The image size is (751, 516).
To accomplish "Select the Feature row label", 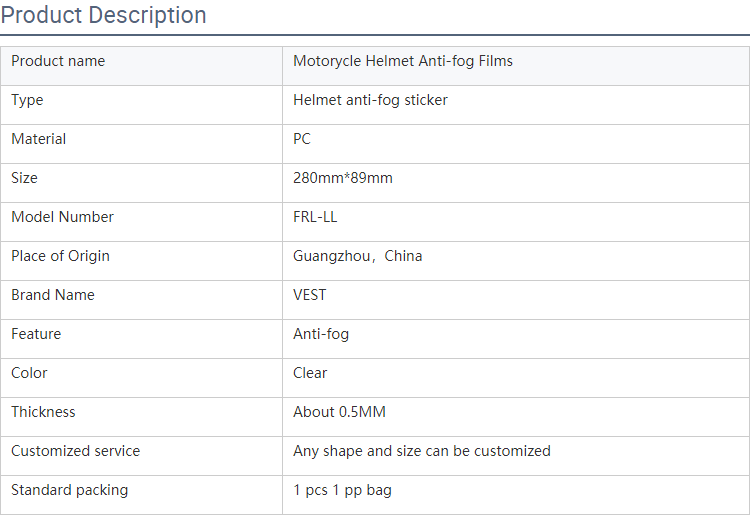I will (36, 334).
